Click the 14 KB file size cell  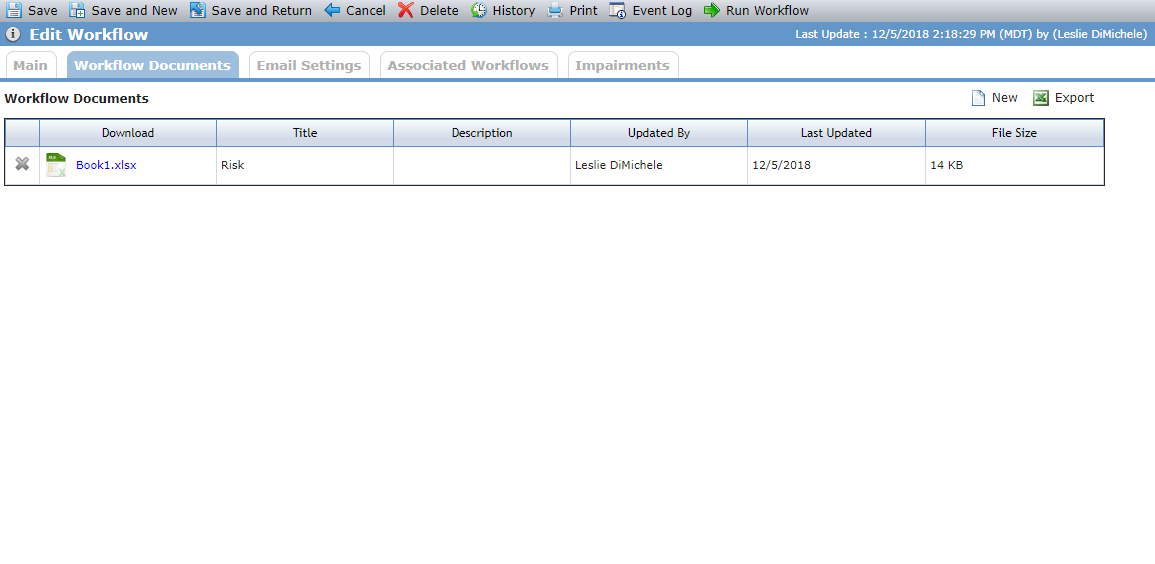1014,166
